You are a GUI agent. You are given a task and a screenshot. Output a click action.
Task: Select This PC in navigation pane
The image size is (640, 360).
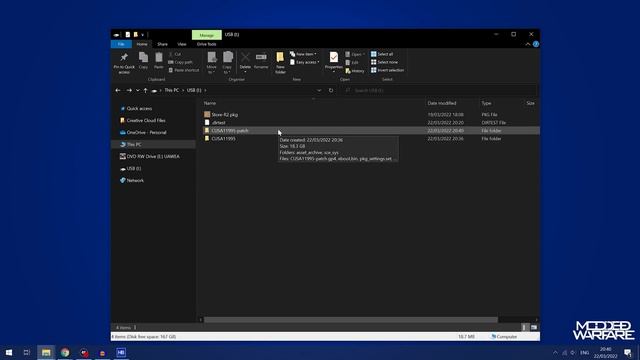point(134,144)
